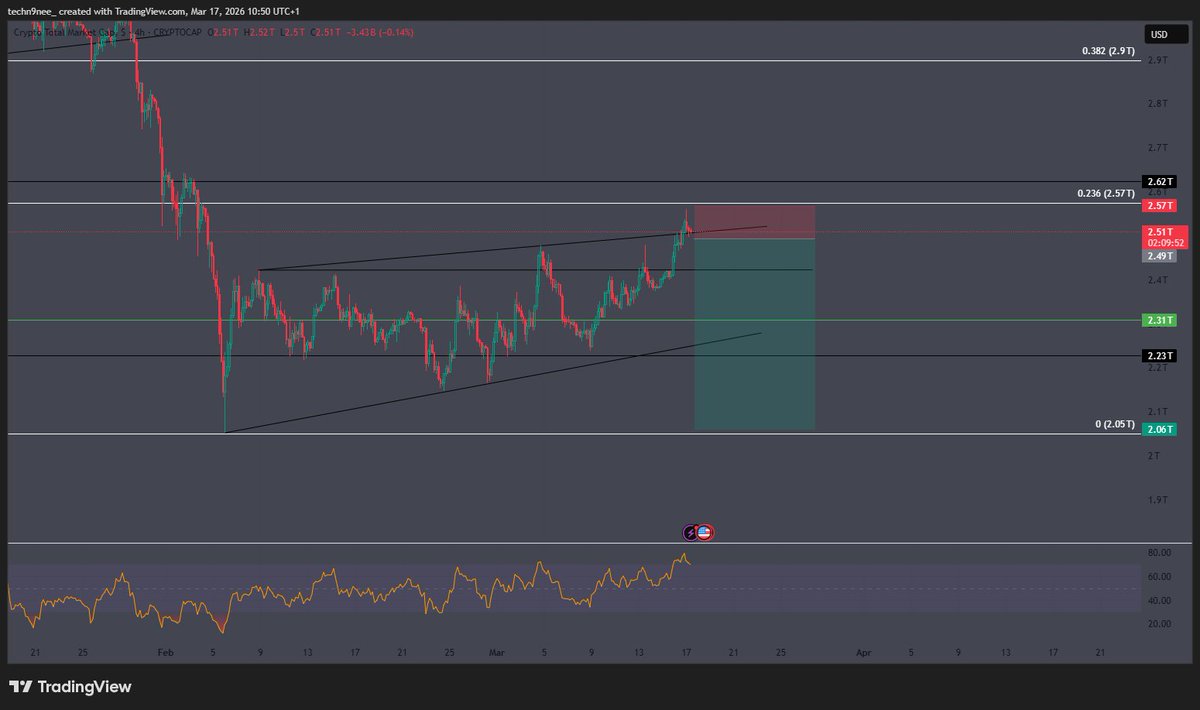The height and width of the screenshot is (710, 1200).
Task: Click the -3.43B (-0.14%) change value
Action: [378, 33]
